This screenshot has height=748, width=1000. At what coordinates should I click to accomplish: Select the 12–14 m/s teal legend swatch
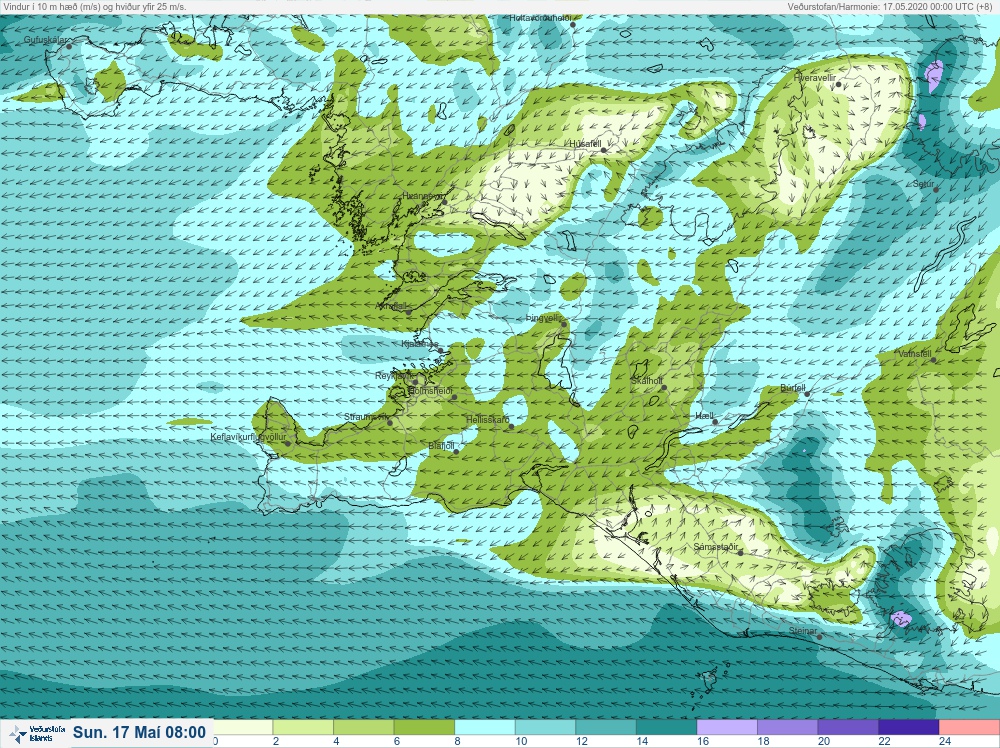pyautogui.click(x=606, y=727)
